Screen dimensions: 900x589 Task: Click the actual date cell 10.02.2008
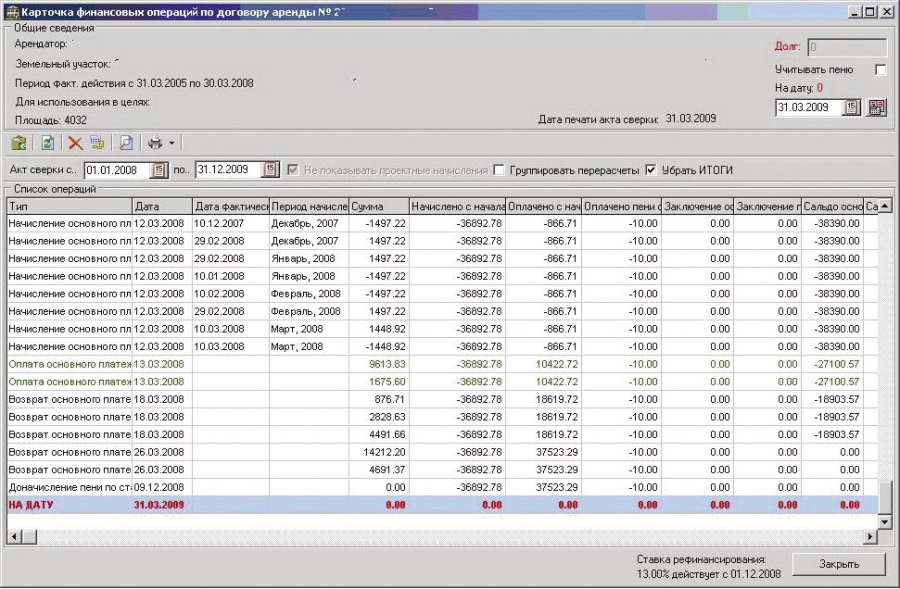[x=219, y=294]
